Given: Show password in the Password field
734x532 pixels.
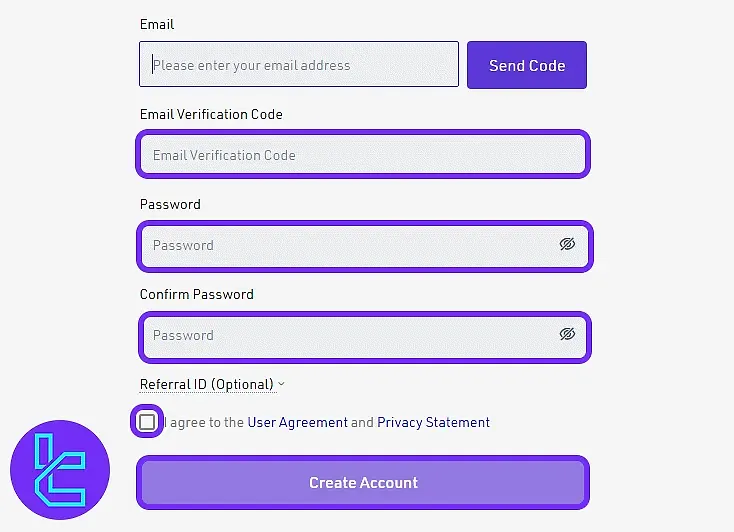Looking at the screenshot, I should click(x=567, y=244).
